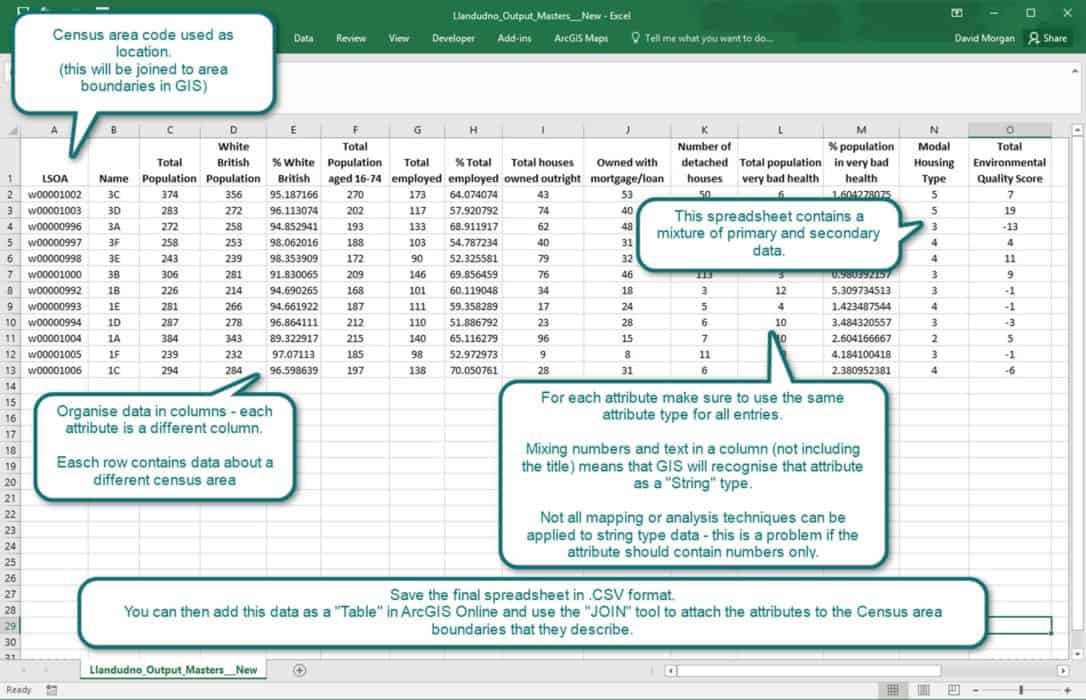
Task: Switch to Page Break Preview in status bar
Action: [953, 690]
